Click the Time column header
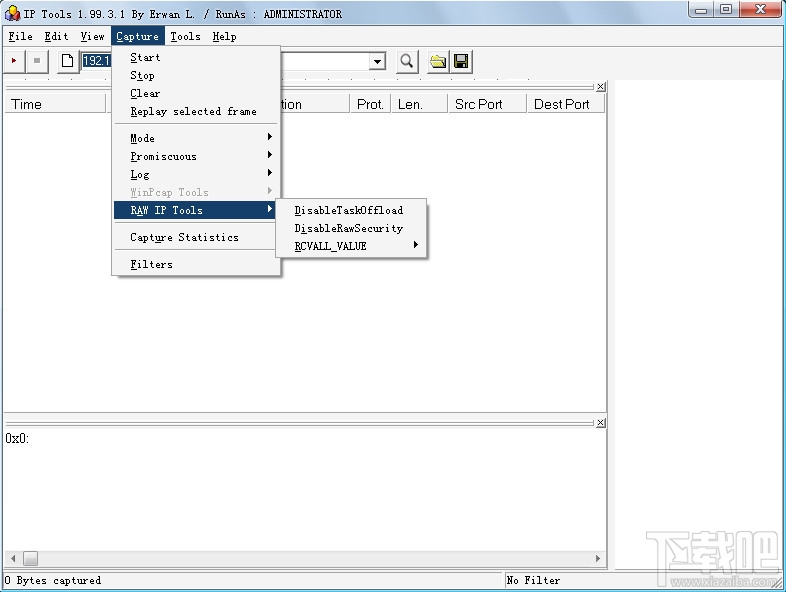The image size is (786, 592). point(55,104)
